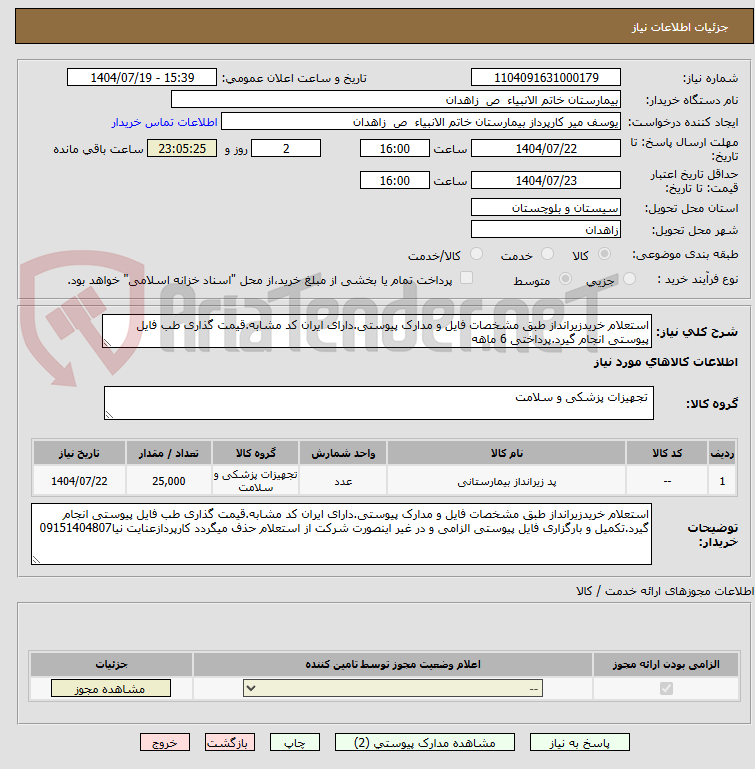Click the پاسخ به نیاز button

(x=579, y=743)
